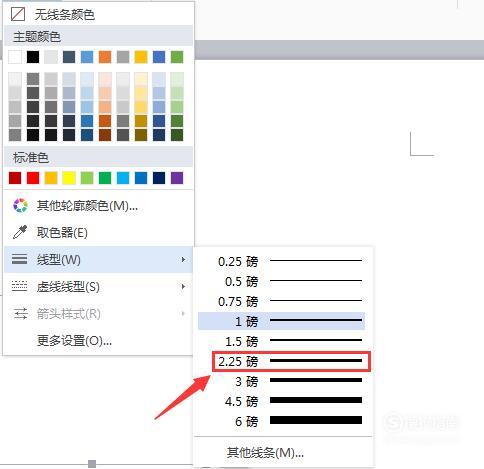Pick the orange theme color swatch

tap(105, 57)
